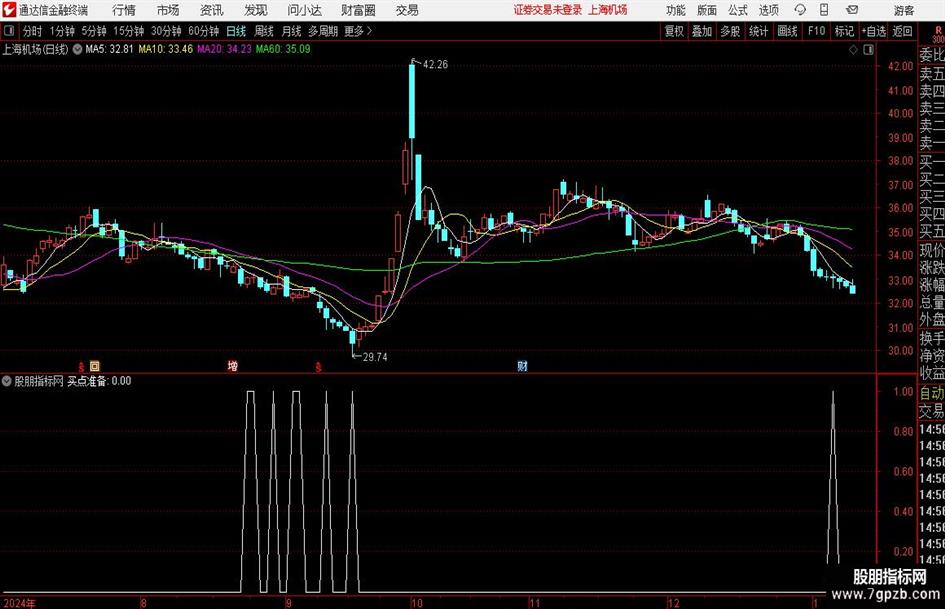Switch to the 30分钟 period tab
The width and height of the screenshot is (945, 609).
pyautogui.click(x=166, y=31)
